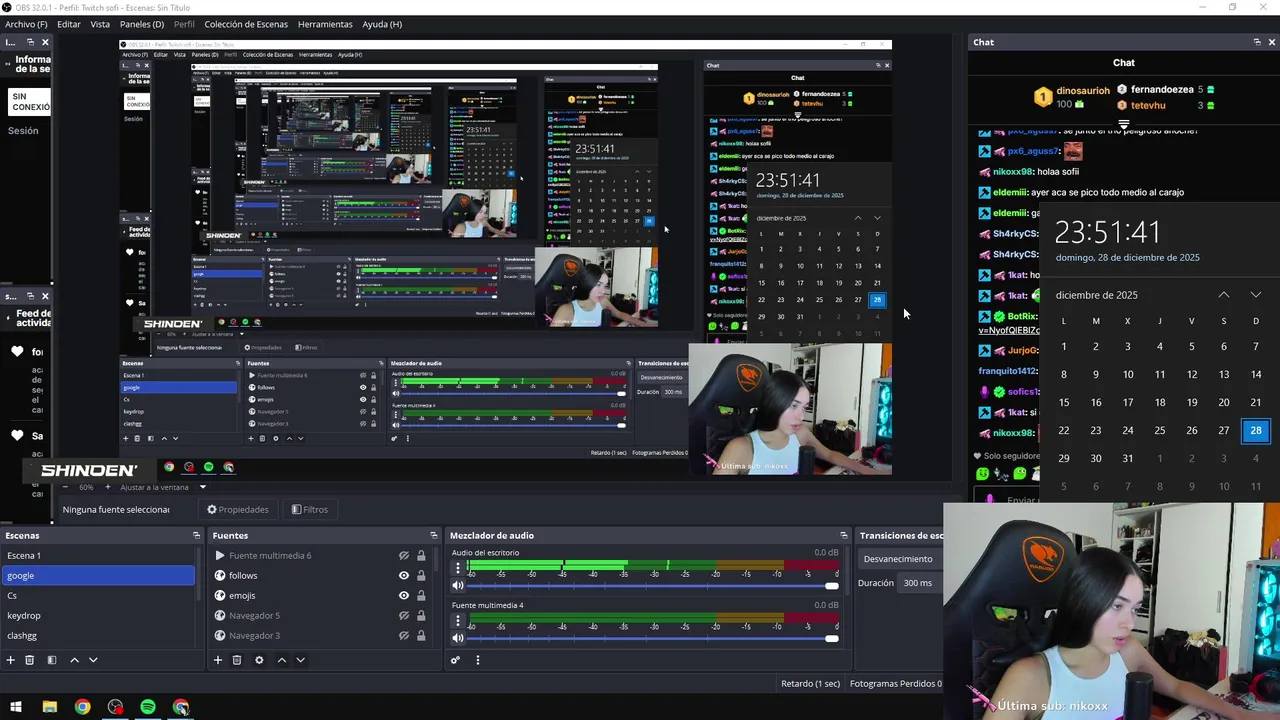Go to previous month in the calendar
Screen dimensions: 1280x720
click(x=1224, y=295)
